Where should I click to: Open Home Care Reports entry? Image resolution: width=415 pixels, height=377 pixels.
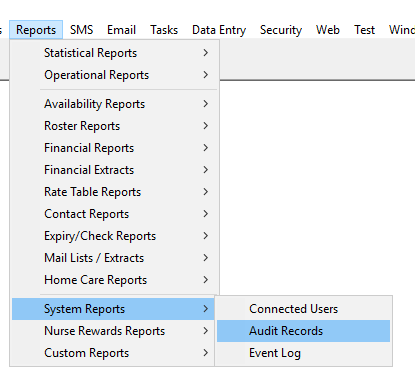coord(115,280)
